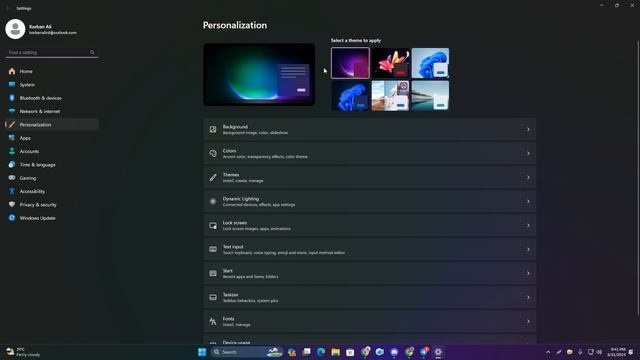Apply the calm lake landscape theme
Viewport: 640px width, 360px height.
click(430, 96)
